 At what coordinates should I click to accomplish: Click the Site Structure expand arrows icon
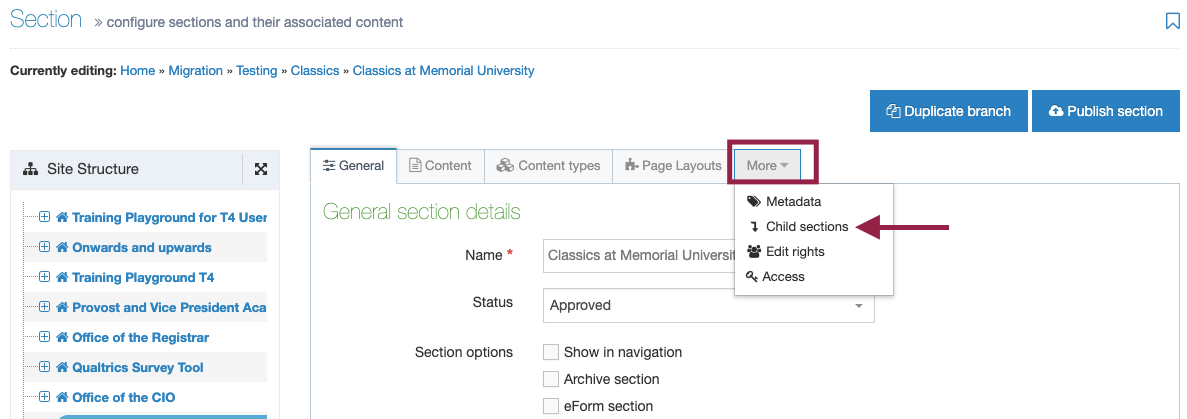click(x=260, y=169)
